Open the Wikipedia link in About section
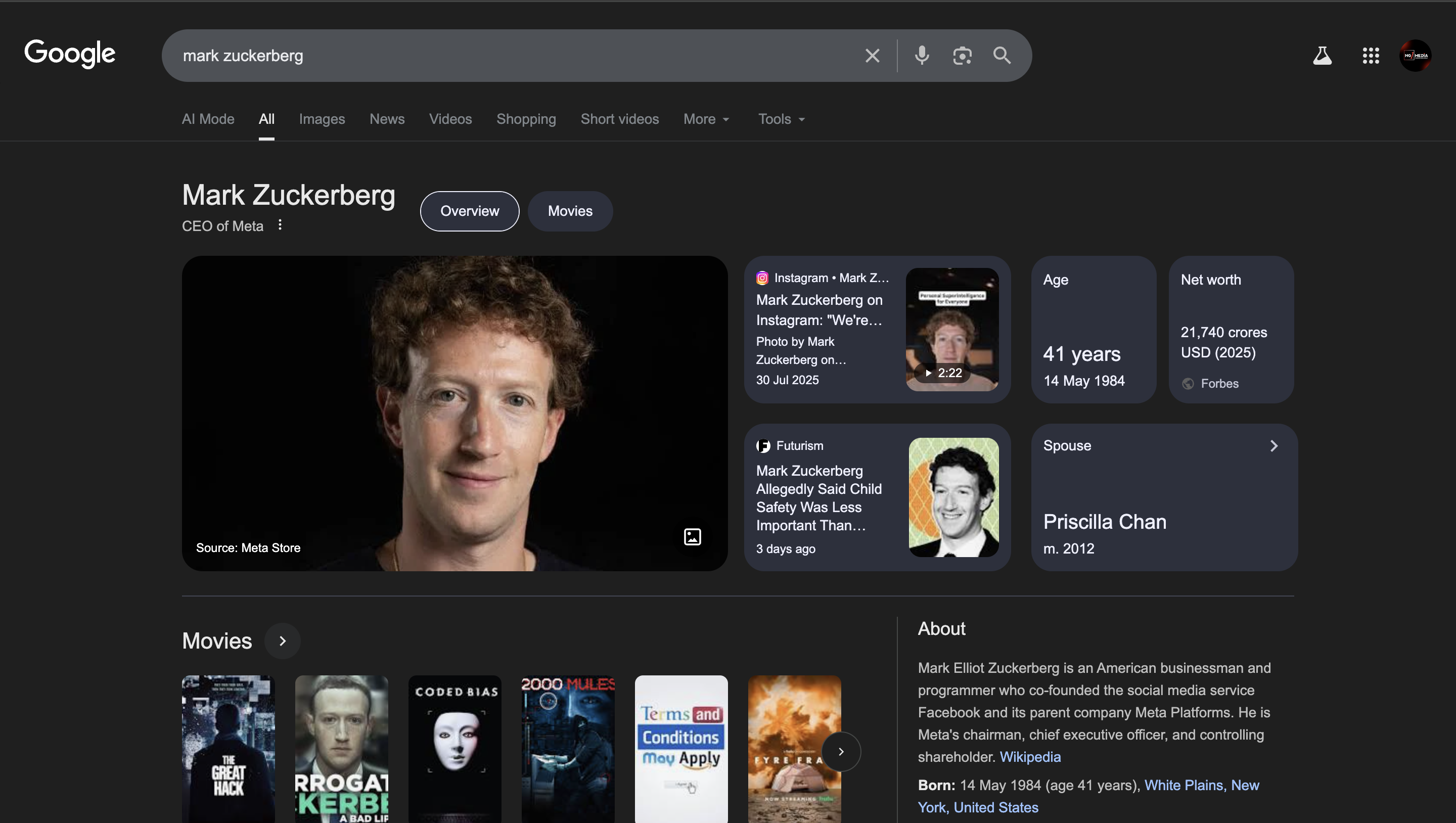 coord(1030,757)
